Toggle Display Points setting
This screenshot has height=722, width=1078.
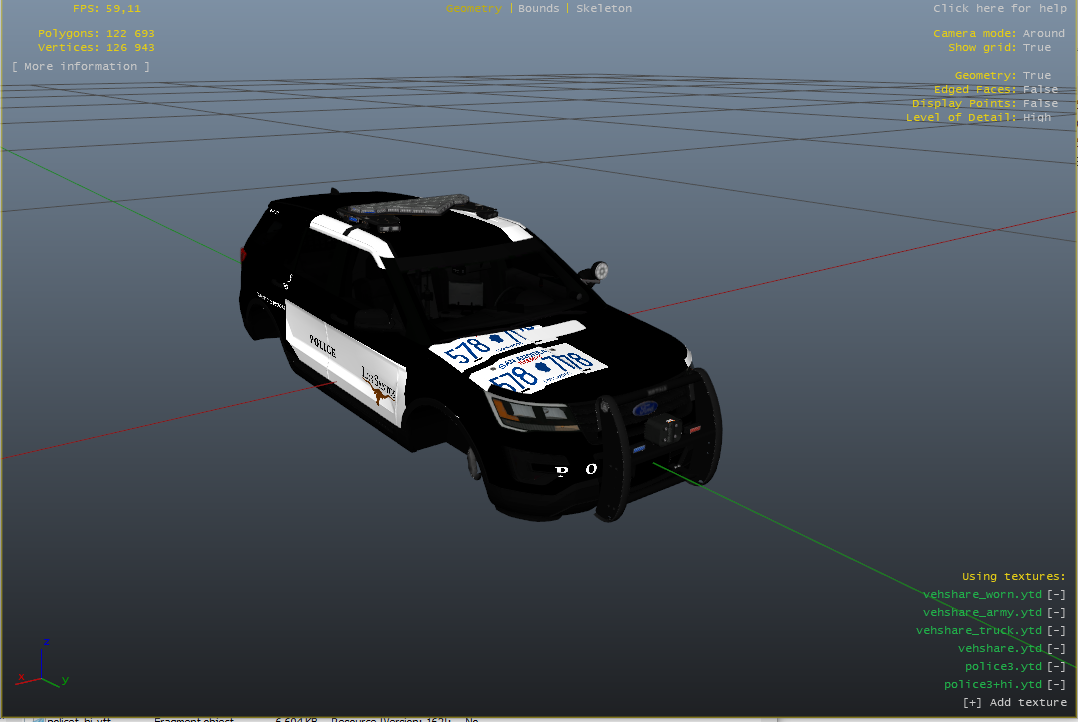1040,103
